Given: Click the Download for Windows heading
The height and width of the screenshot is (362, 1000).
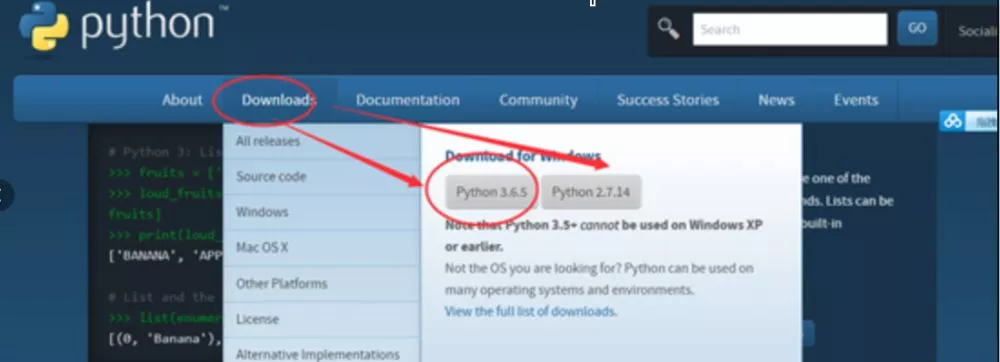Looking at the screenshot, I should pyautogui.click(x=523, y=156).
